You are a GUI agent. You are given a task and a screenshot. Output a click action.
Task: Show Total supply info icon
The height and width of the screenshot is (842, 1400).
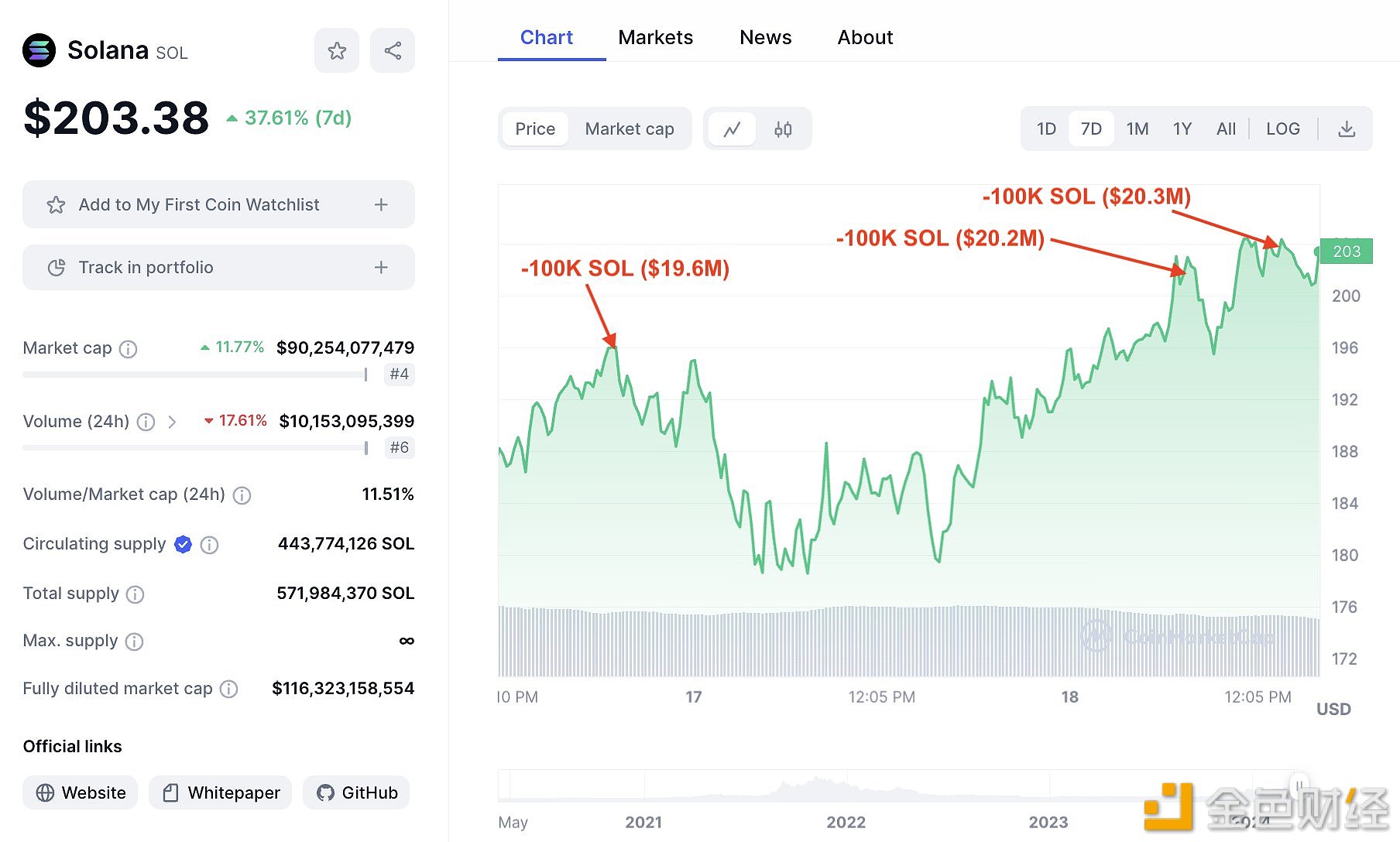(135, 594)
